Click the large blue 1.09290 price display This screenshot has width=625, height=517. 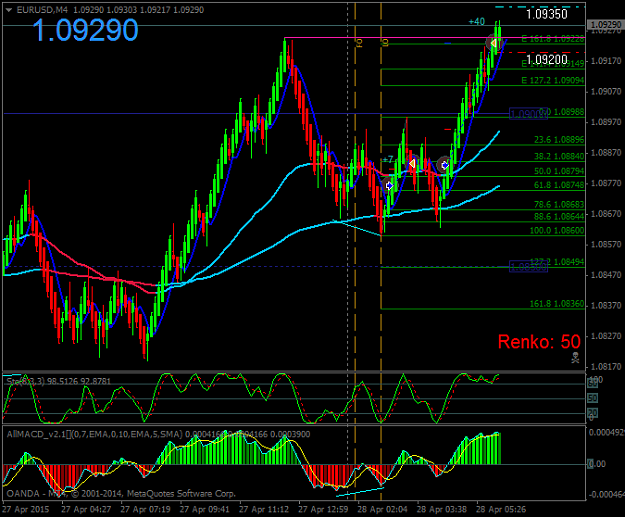(x=85, y=30)
